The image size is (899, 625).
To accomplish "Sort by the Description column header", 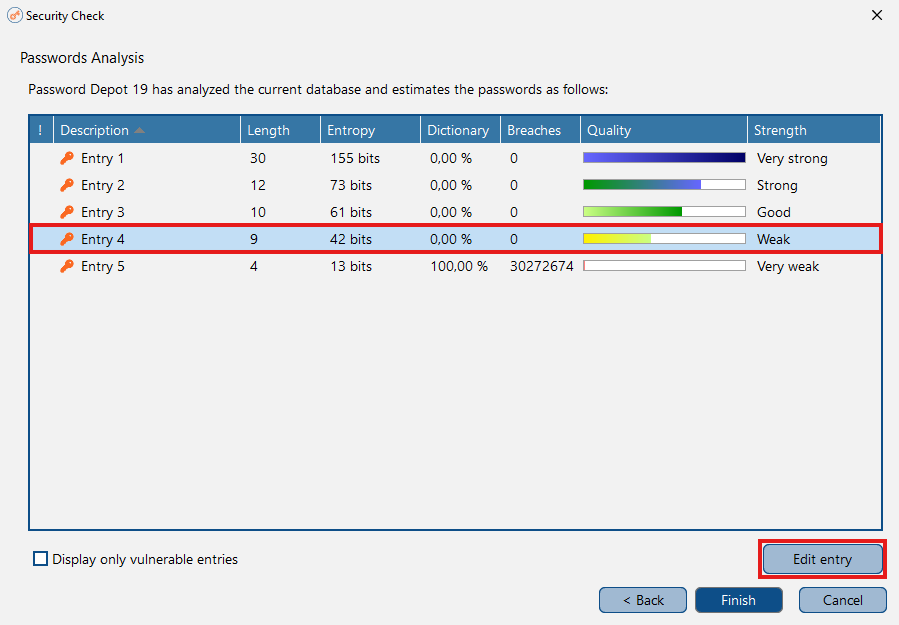I will [147, 130].
